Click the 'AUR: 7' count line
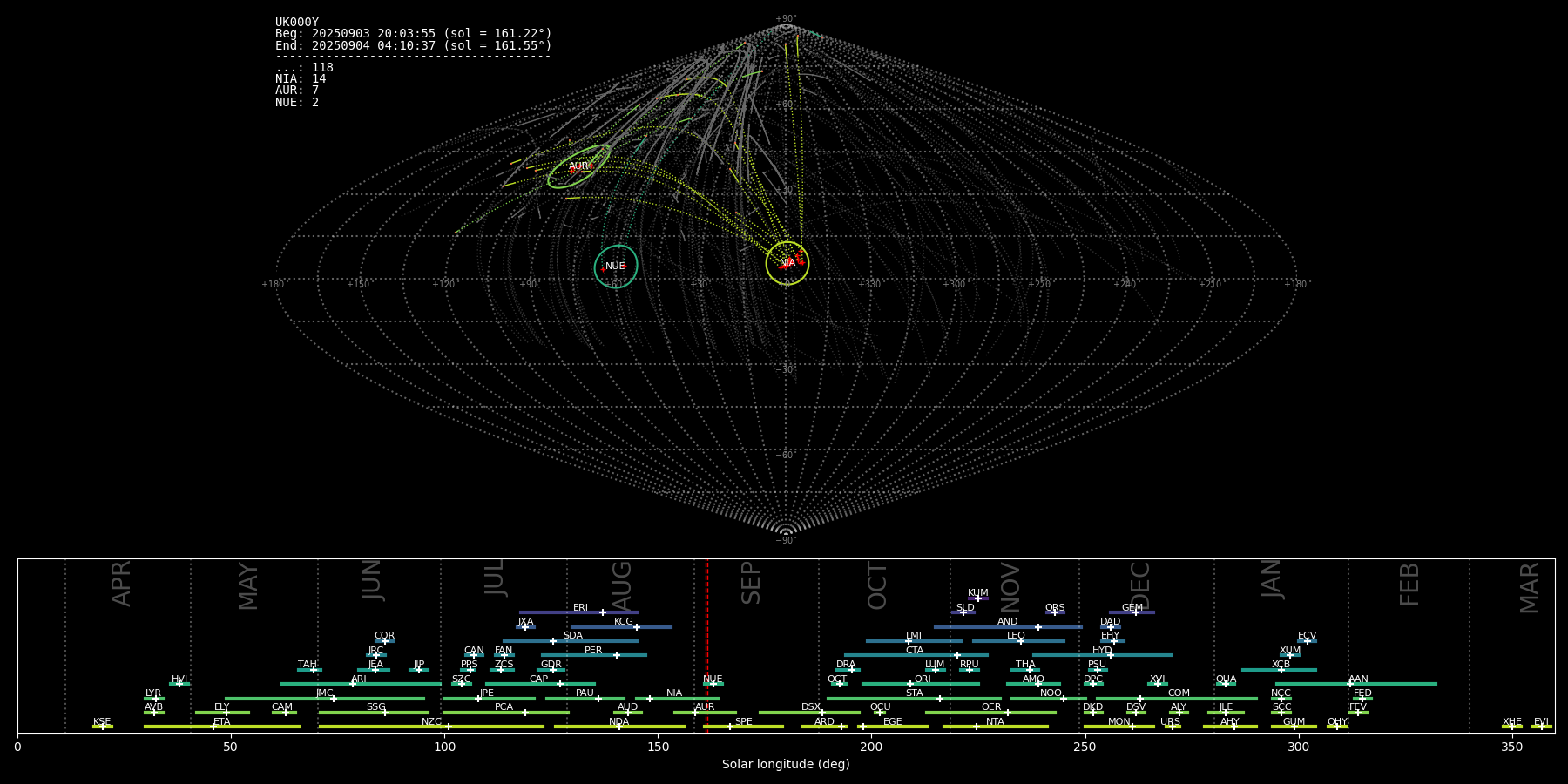1568x784 pixels. [297, 91]
